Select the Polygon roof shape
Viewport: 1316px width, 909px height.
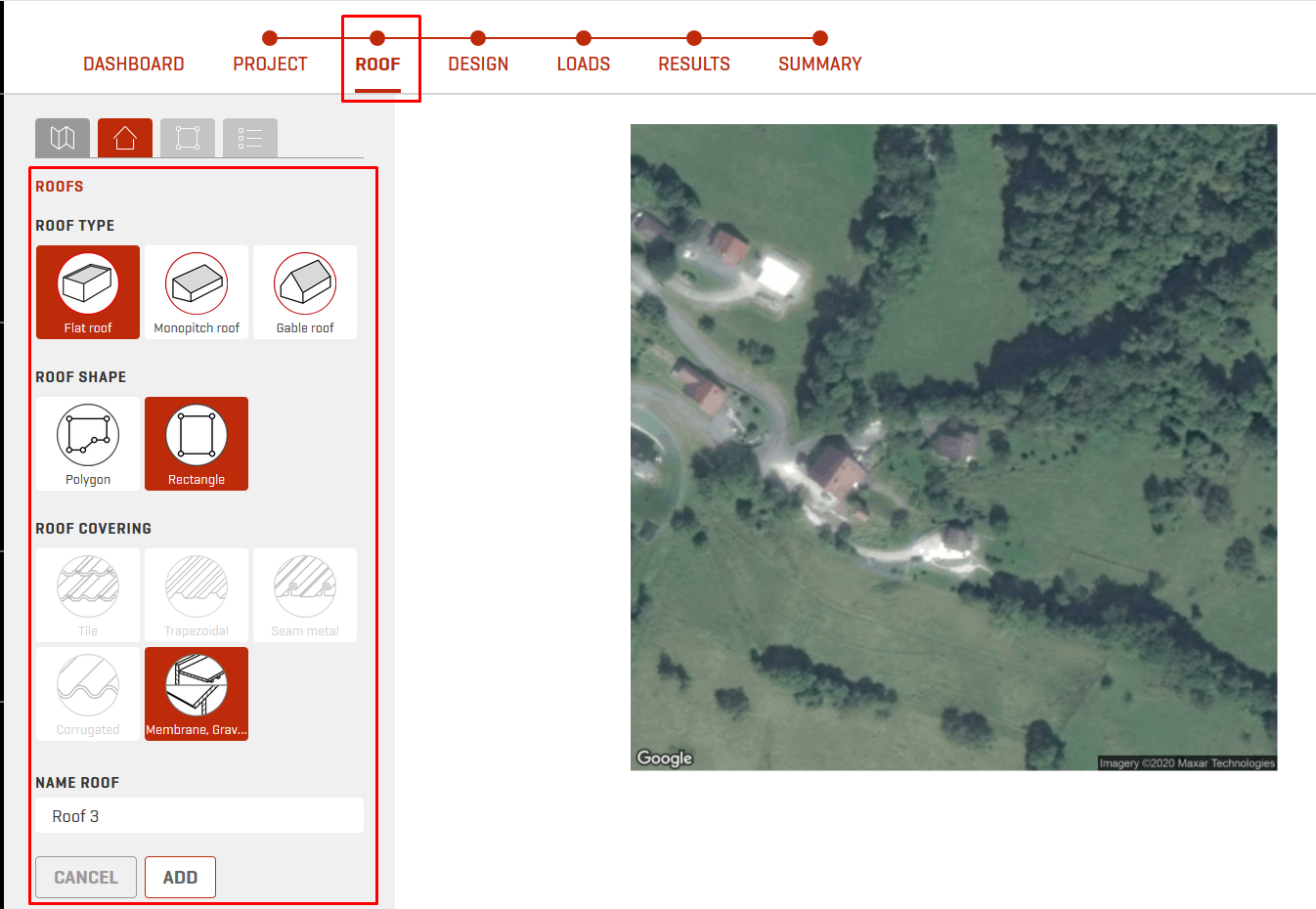[x=88, y=444]
